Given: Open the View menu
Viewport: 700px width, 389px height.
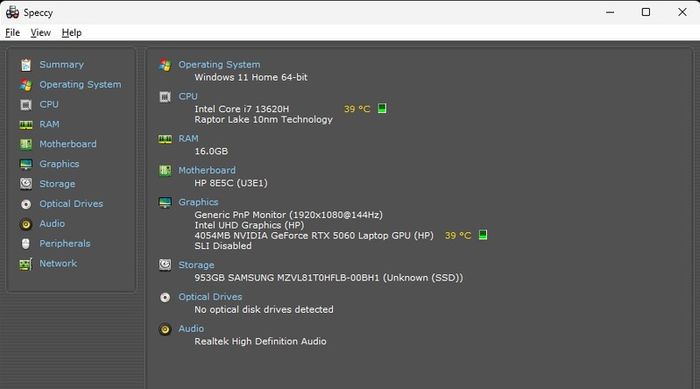Looking at the screenshot, I should pos(41,33).
